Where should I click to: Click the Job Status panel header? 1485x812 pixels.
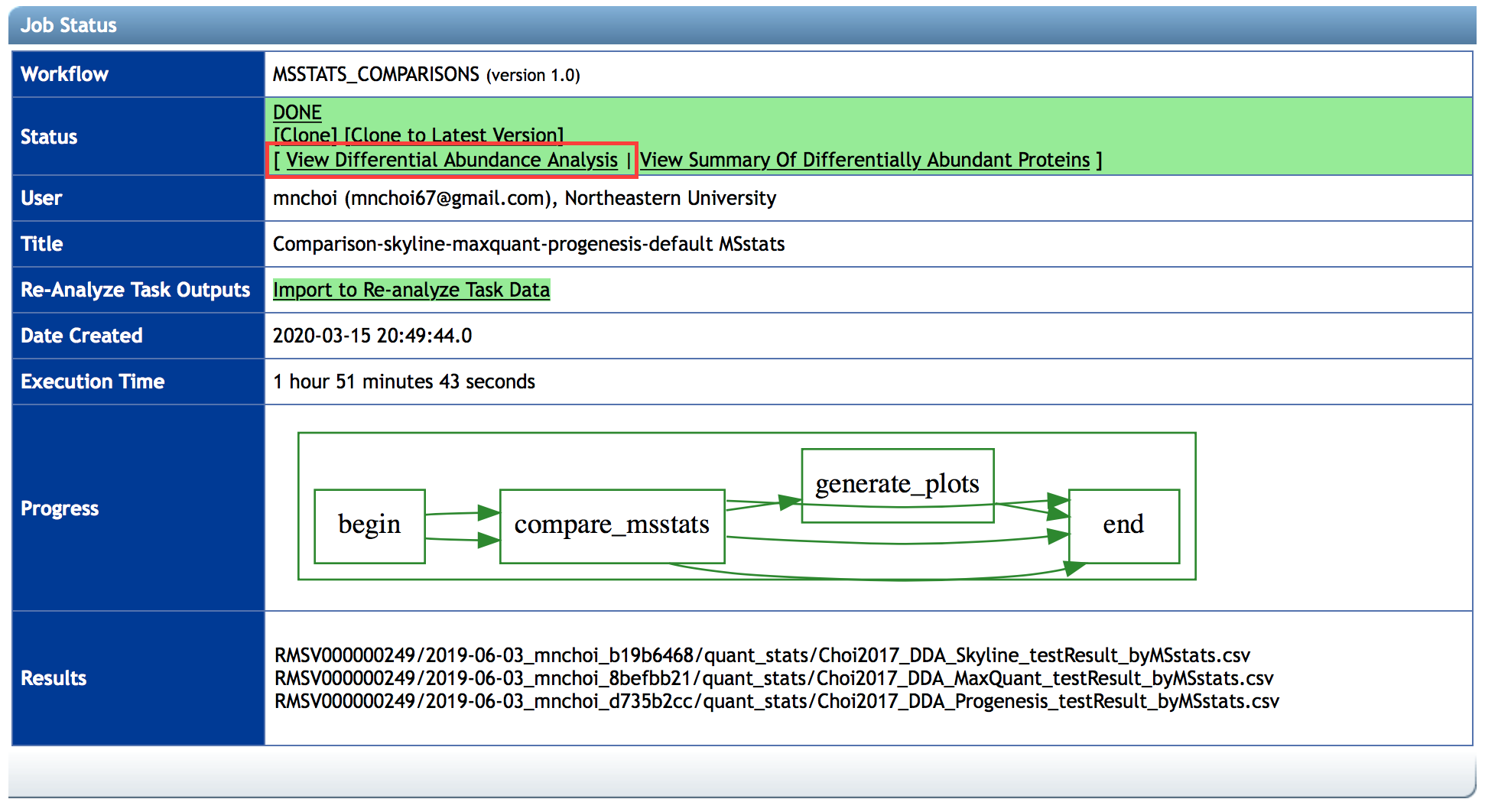pyautogui.click(x=69, y=25)
